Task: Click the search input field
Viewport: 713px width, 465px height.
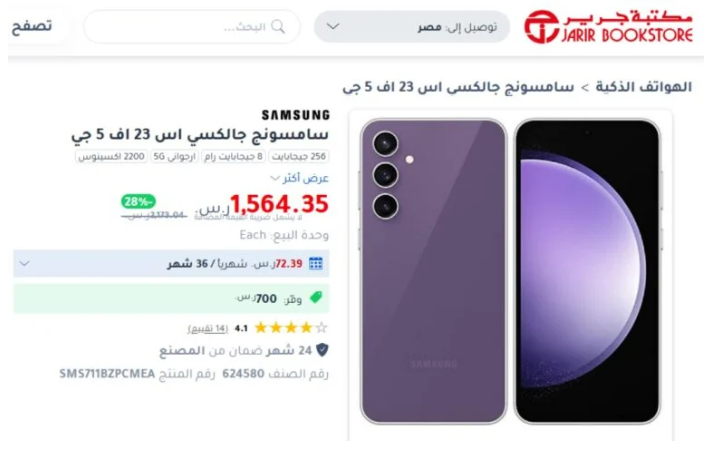Action: (x=192, y=27)
